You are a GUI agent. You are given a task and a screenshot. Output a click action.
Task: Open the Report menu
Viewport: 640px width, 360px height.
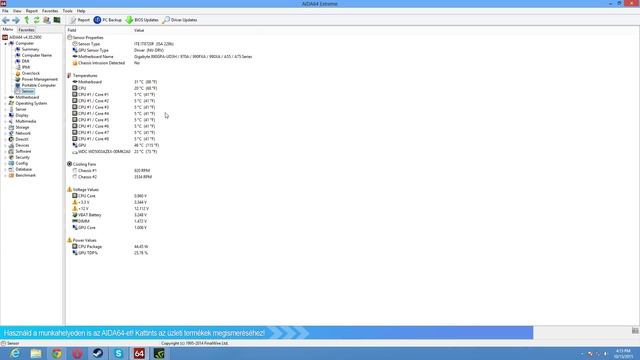(x=31, y=11)
